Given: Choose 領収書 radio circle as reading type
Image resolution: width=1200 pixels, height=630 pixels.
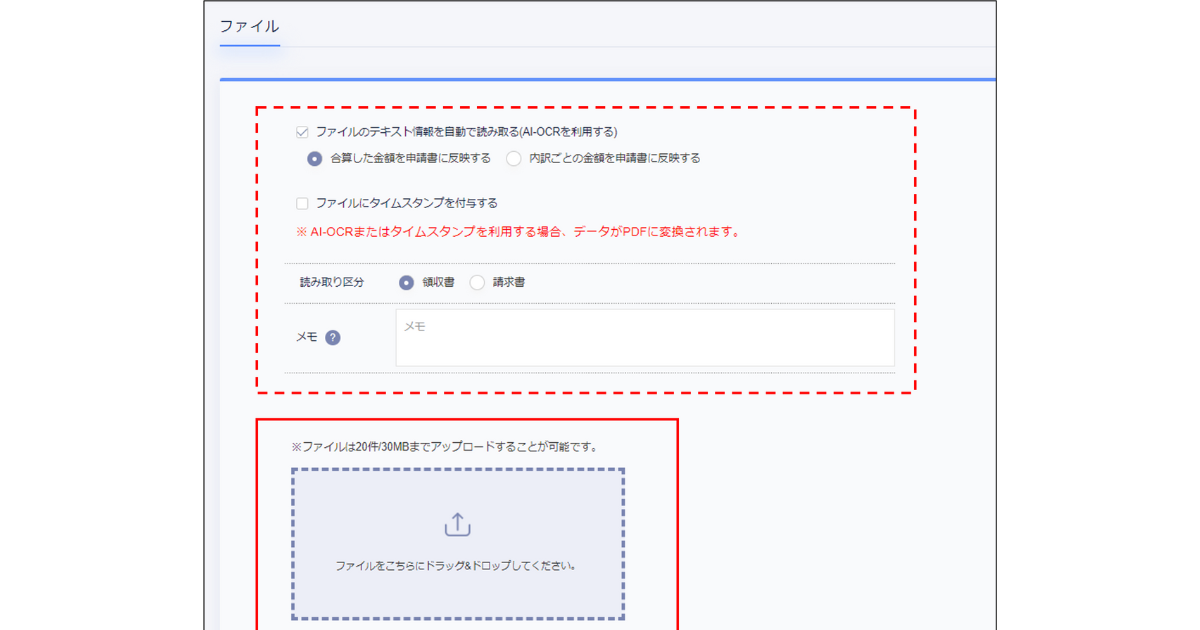Looking at the screenshot, I should pos(407,282).
